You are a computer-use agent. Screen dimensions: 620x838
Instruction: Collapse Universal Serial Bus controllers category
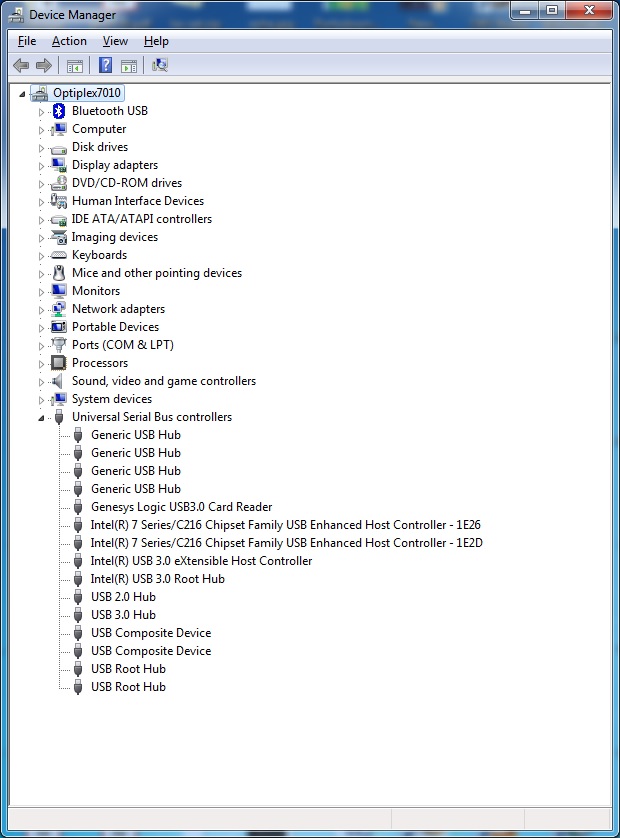pyautogui.click(x=41, y=418)
